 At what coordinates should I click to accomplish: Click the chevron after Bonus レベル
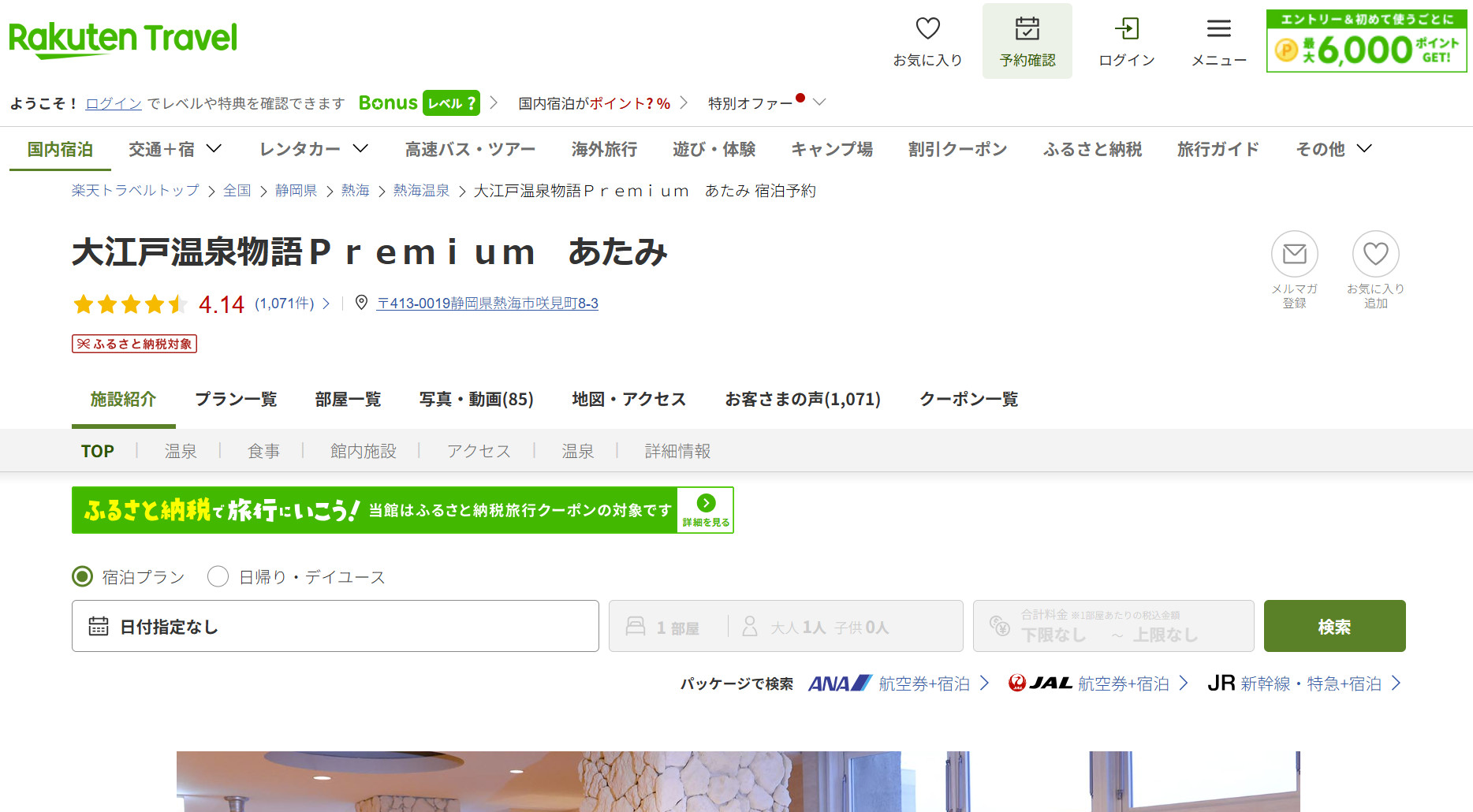494,102
